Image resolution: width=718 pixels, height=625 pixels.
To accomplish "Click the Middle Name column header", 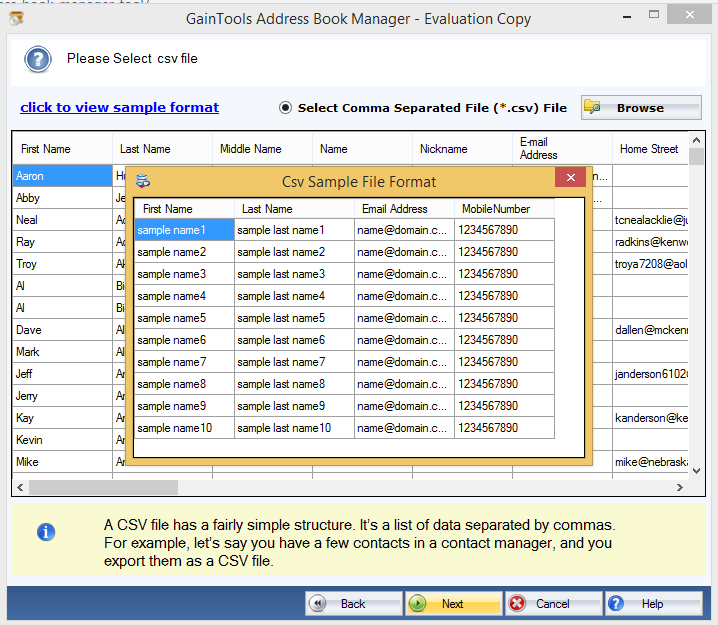I will 262,149.
